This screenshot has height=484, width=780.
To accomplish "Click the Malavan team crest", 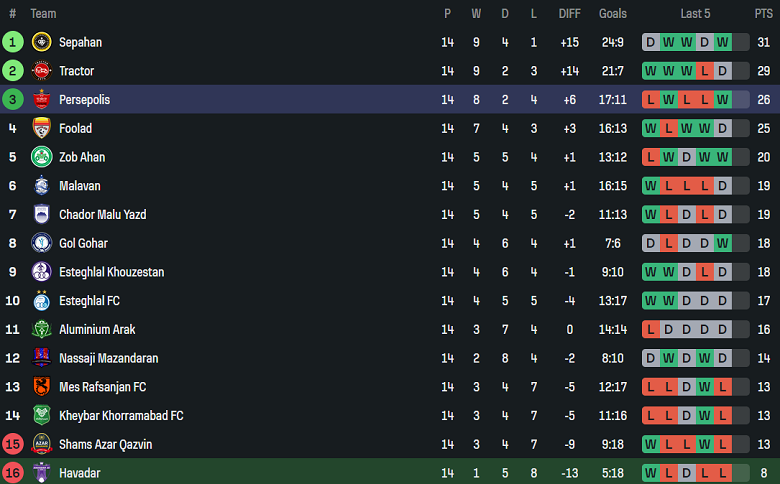I will (x=41, y=186).
